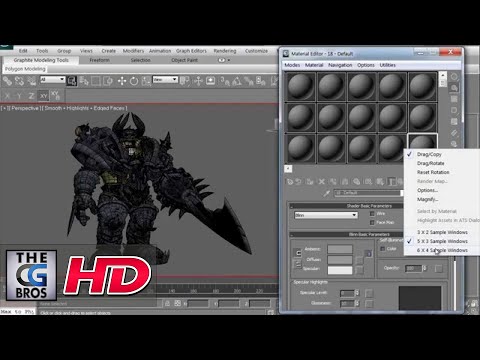Enable the Wire checkbox
The width and height of the screenshot is (480, 360).
(372, 214)
